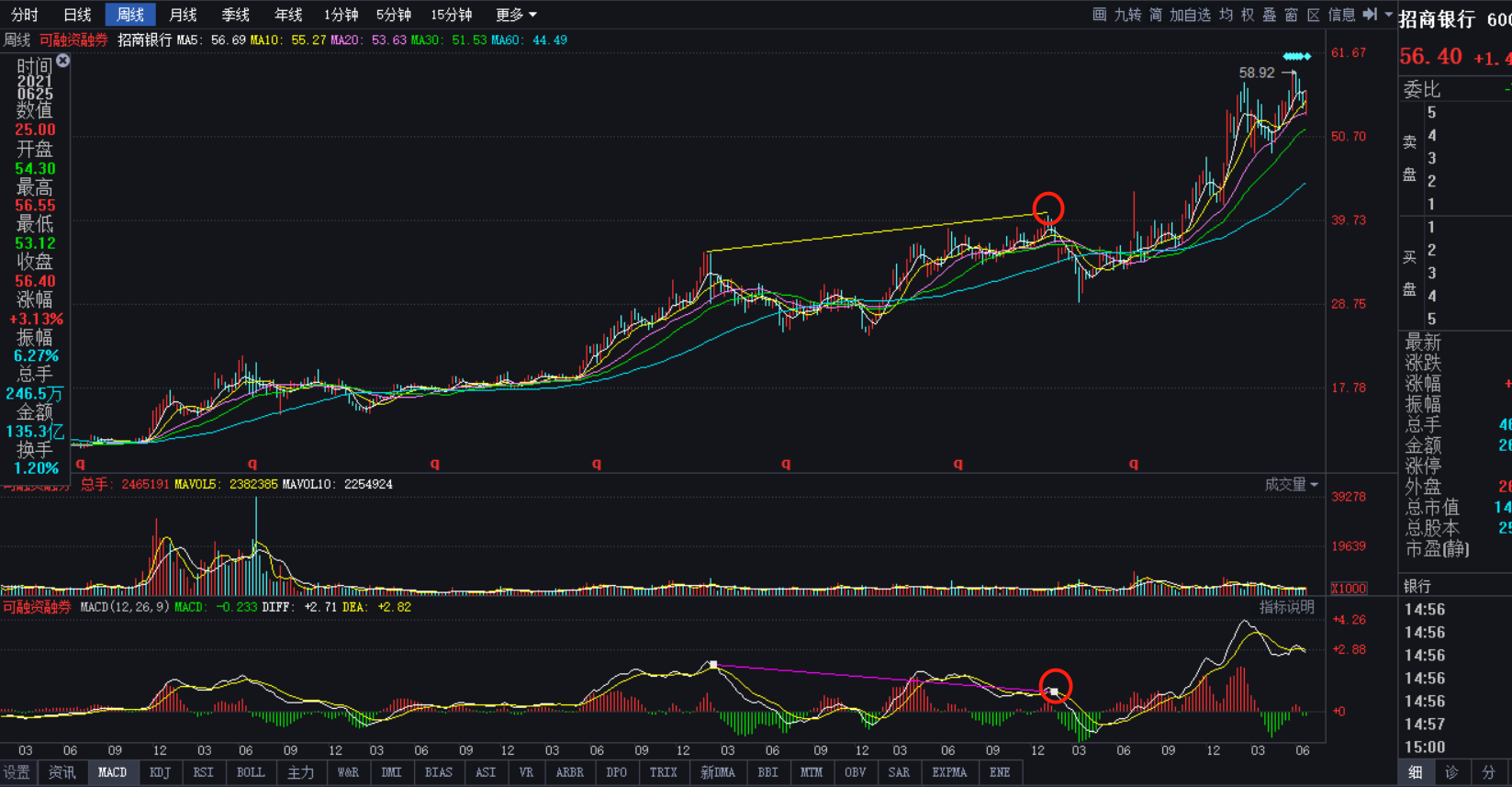Viewport: 1512px width, 787px height.
Task: Click the 58.92 high price label
Action: coord(1257,73)
